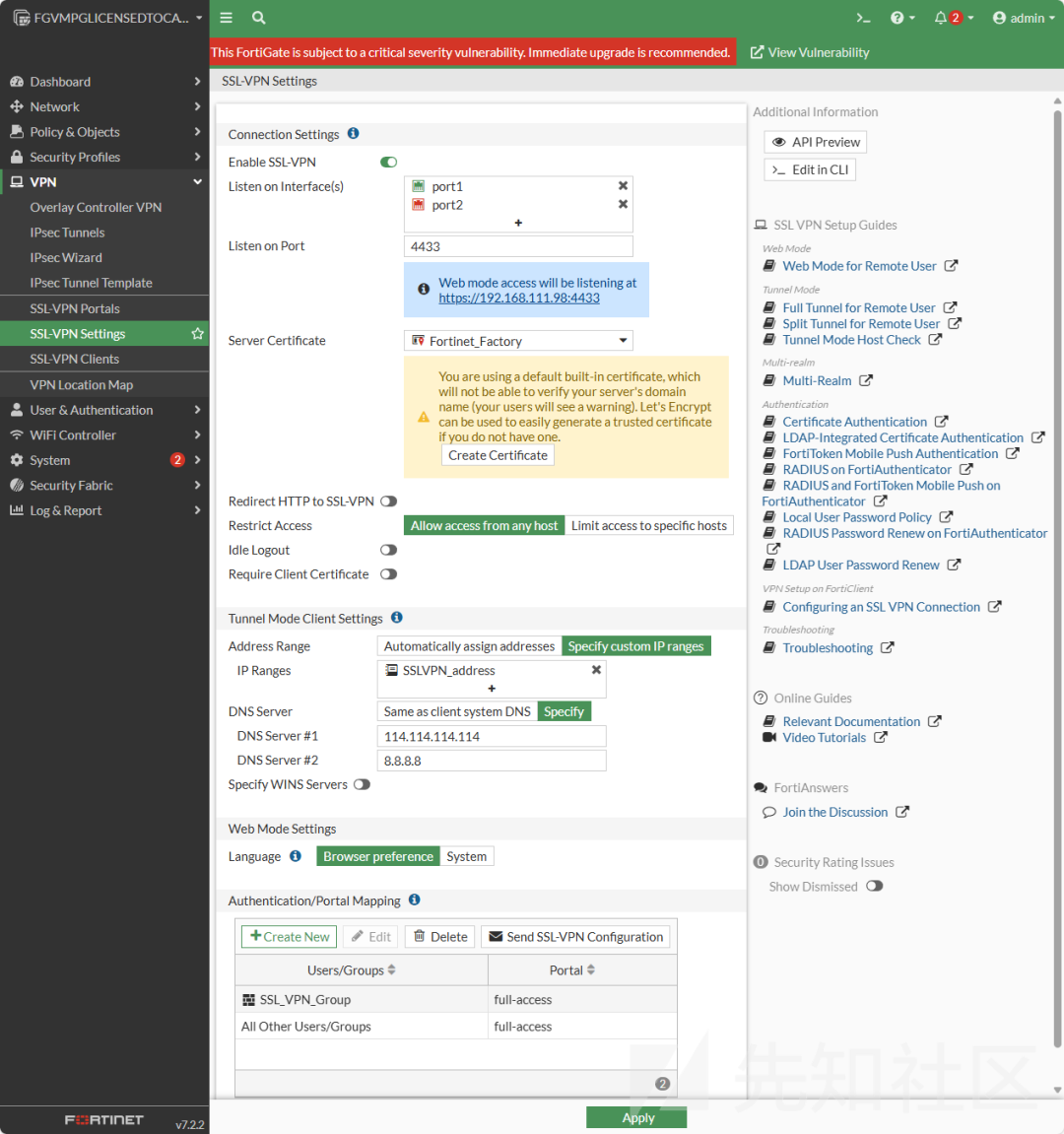The height and width of the screenshot is (1134, 1064).
Task: Click Create New mapping button
Action: pos(290,937)
